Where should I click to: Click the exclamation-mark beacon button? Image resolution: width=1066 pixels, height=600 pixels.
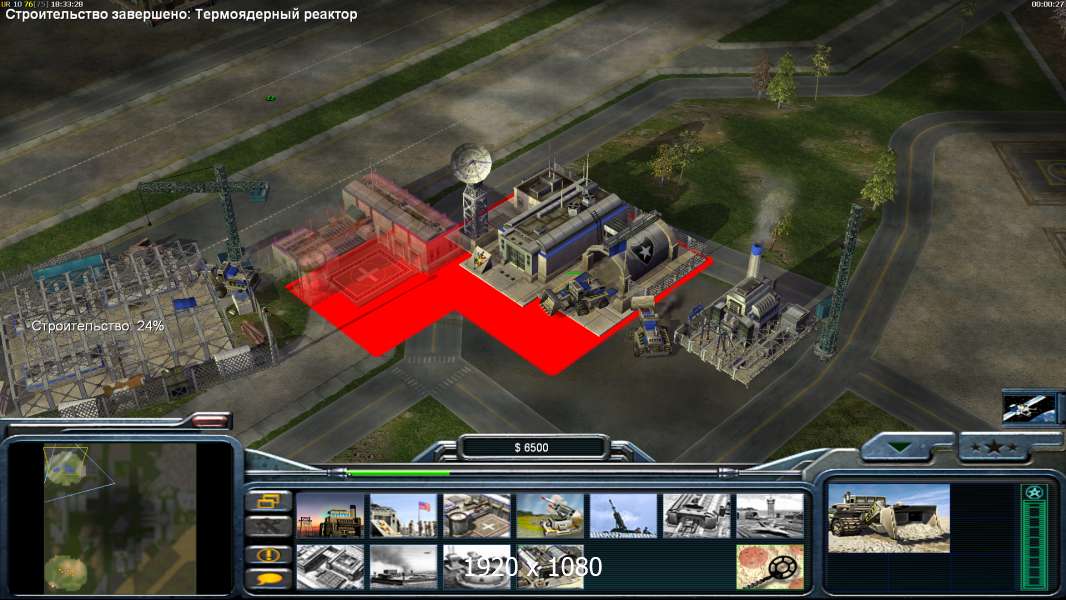pyautogui.click(x=269, y=554)
